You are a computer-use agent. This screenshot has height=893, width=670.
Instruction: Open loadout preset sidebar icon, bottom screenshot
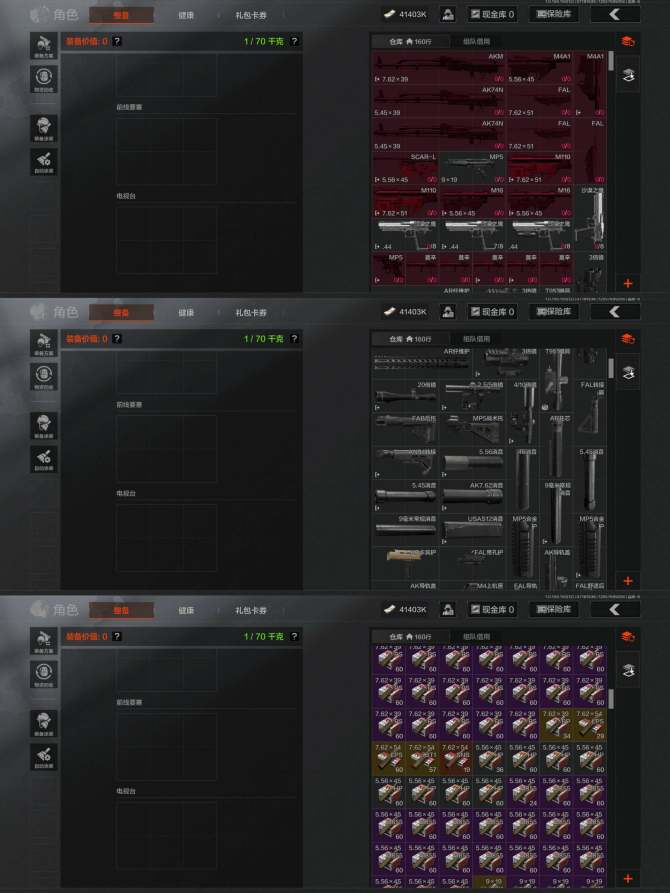point(44,641)
